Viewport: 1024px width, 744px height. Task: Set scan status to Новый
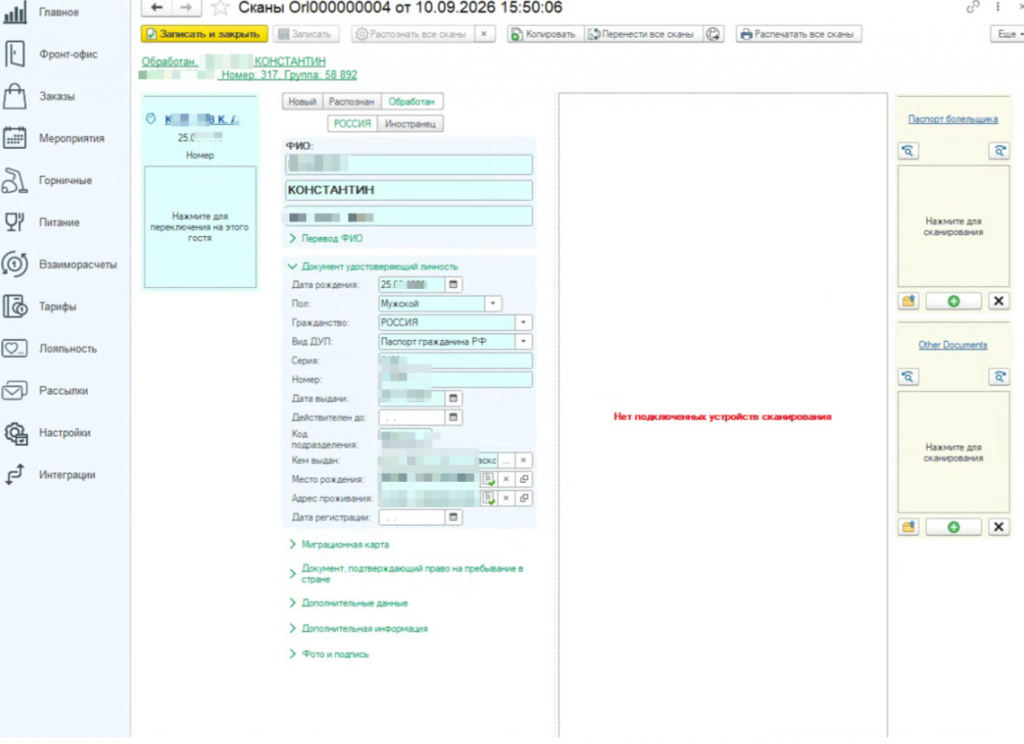pyautogui.click(x=302, y=102)
